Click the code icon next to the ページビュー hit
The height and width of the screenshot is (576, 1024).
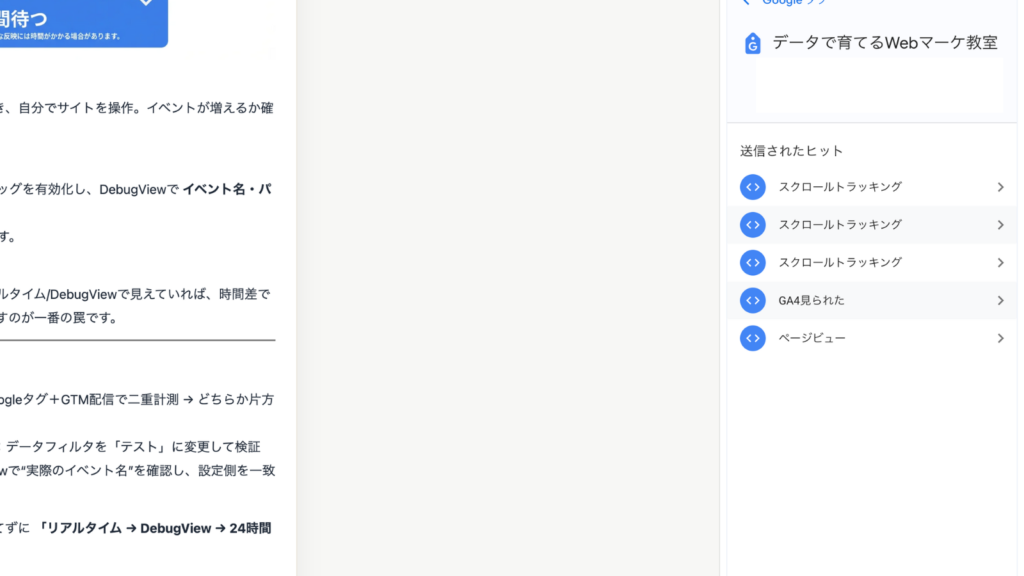pyautogui.click(x=752, y=338)
